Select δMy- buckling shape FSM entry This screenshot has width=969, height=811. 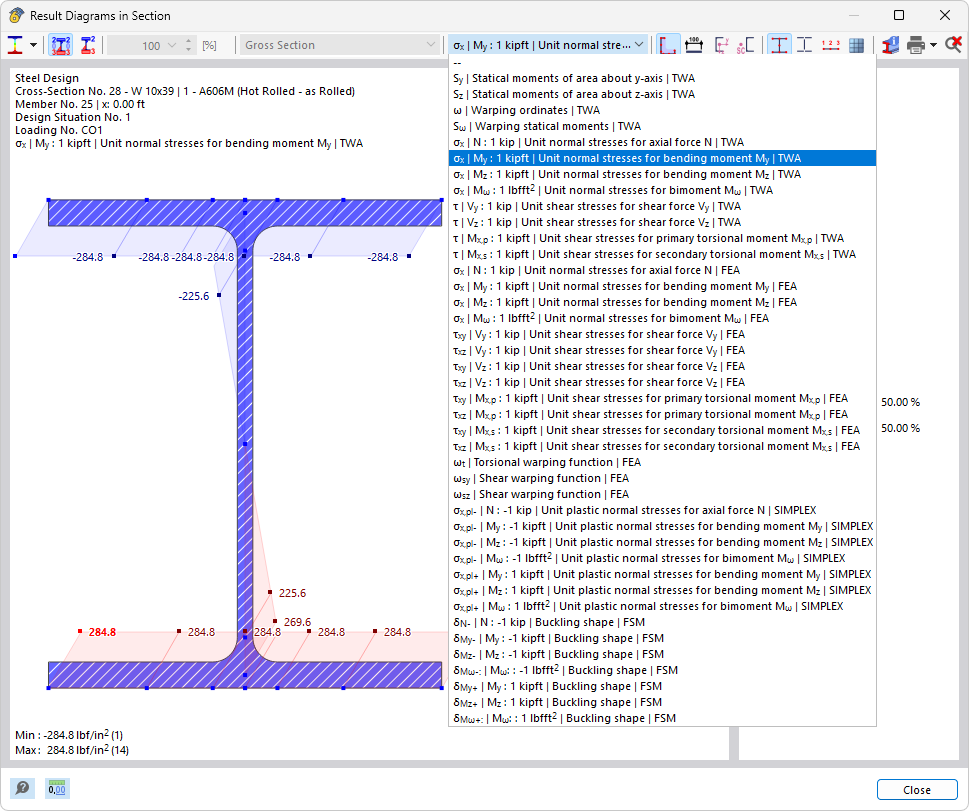(662, 639)
